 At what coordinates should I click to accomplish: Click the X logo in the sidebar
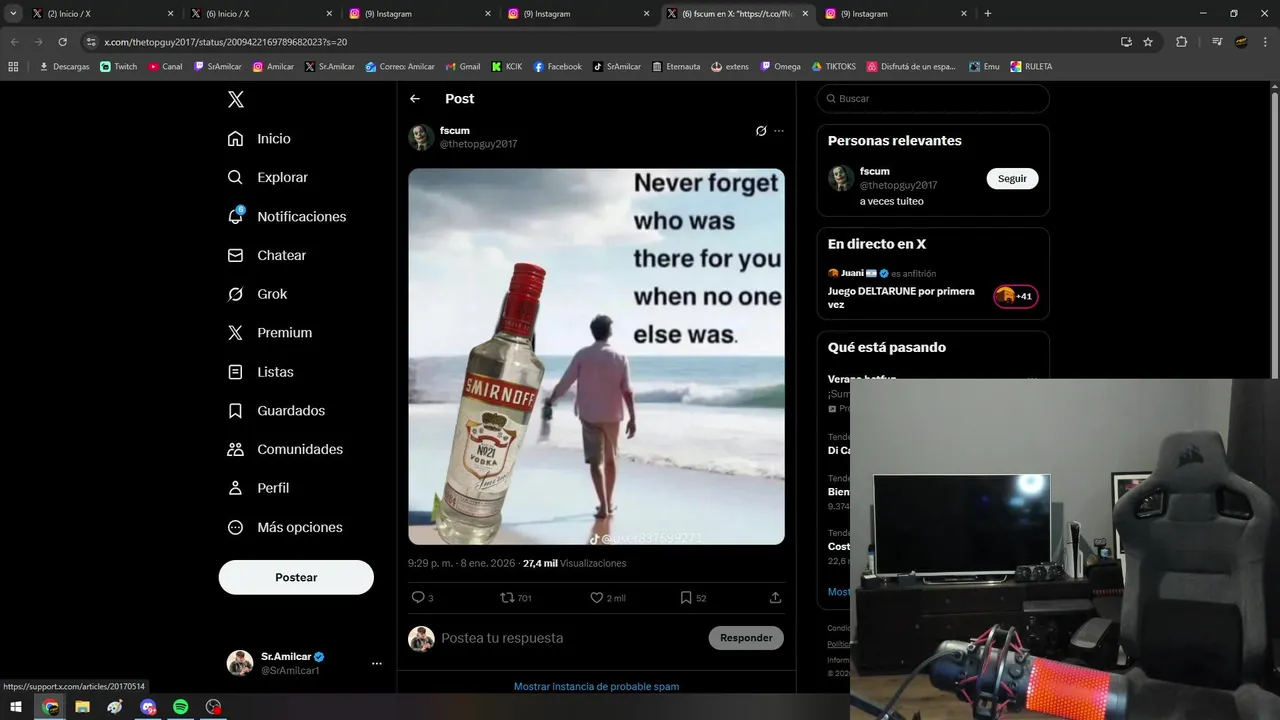tap(235, 99)
